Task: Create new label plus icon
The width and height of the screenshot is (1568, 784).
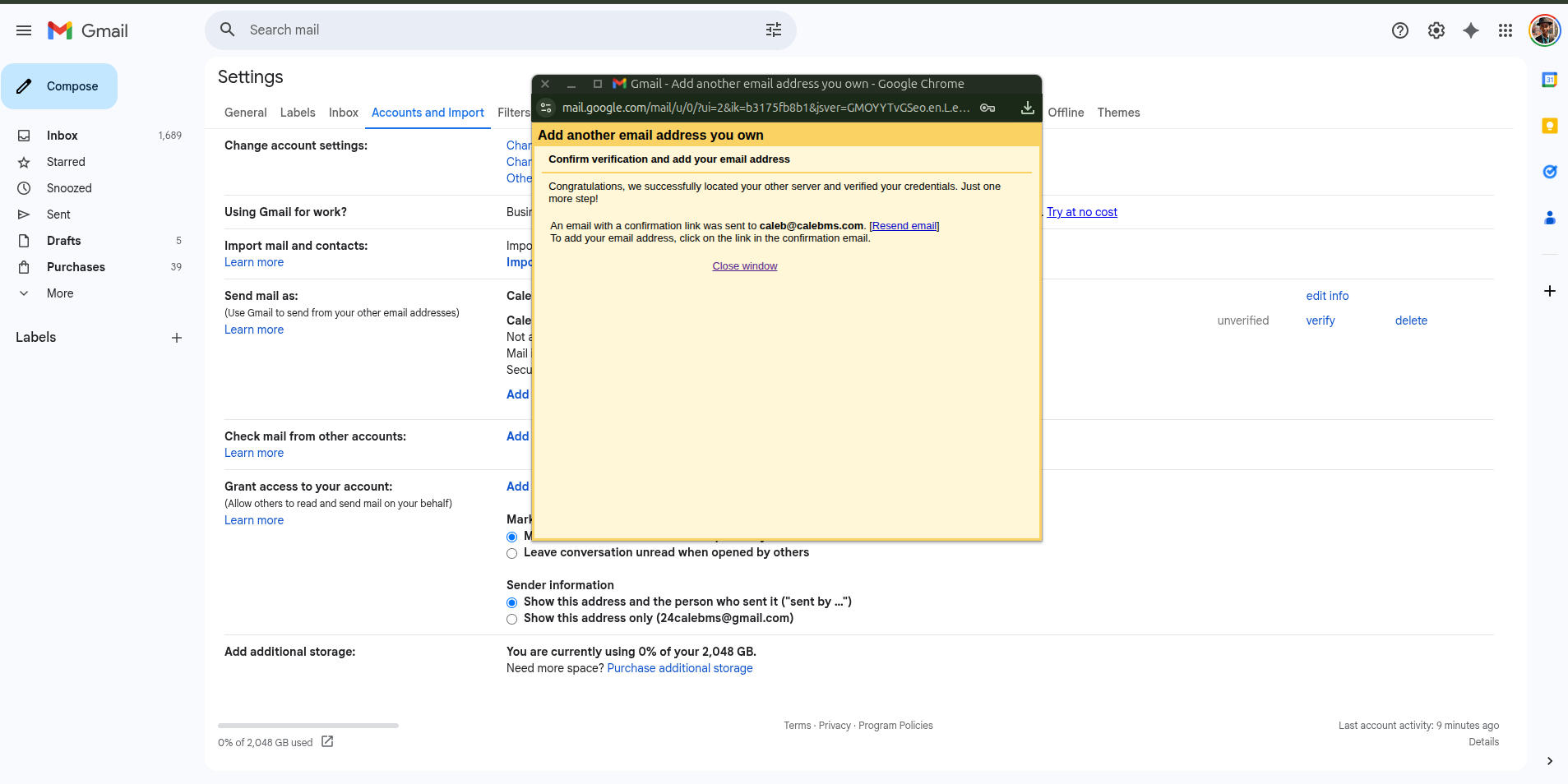Action: point(177,338)
